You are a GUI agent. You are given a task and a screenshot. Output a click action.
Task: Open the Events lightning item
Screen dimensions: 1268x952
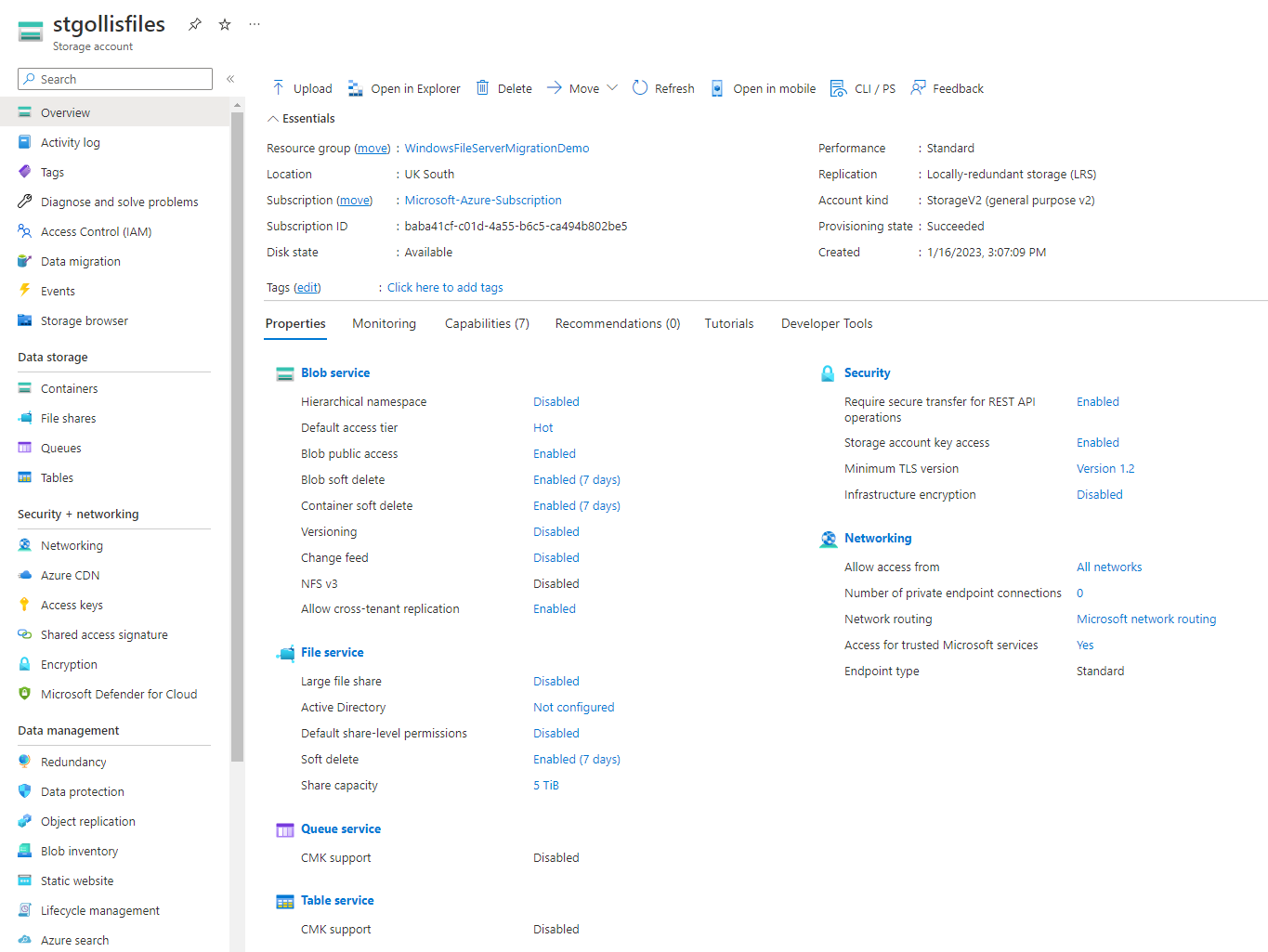58,291
